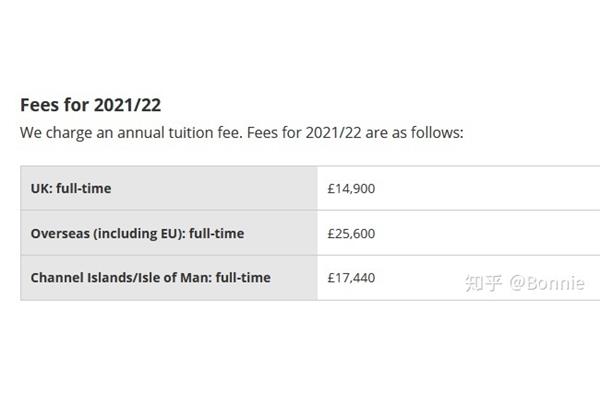
Task: Select the annual tuition fee intro sentence
Action: point(241,133)
